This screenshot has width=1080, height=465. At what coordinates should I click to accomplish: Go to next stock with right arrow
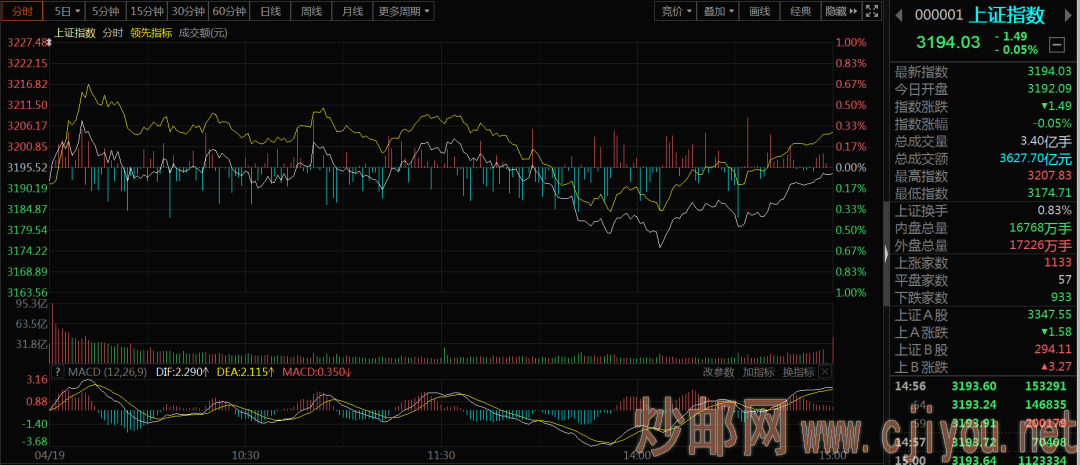(1069, 15)
